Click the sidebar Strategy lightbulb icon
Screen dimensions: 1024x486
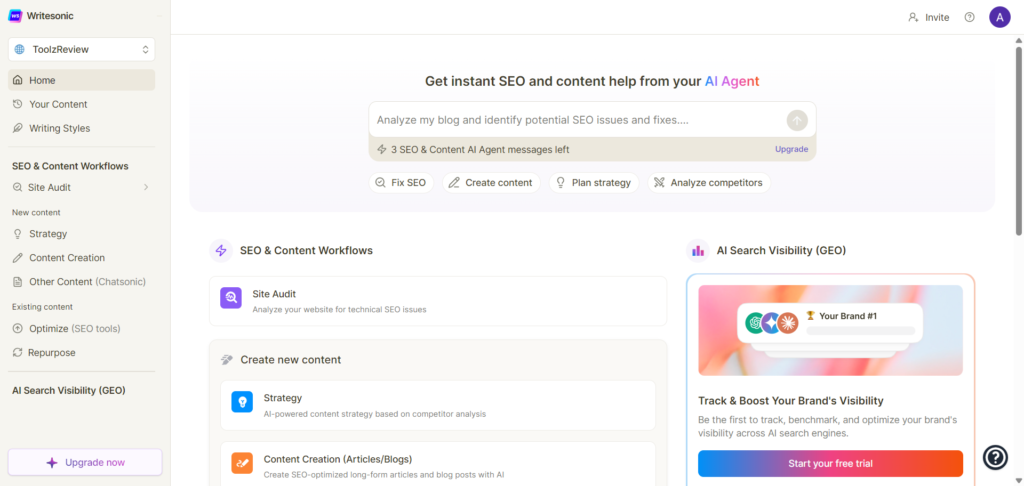(x=18, y=234)
